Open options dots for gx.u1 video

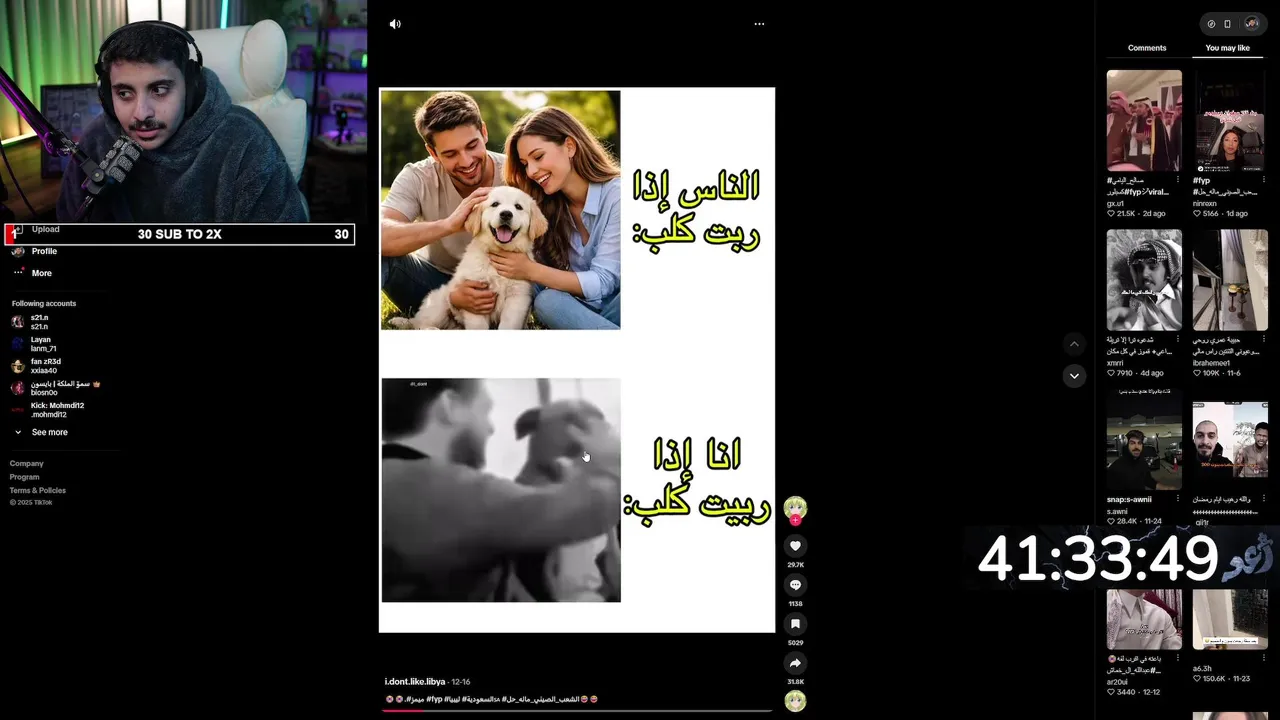(x=1177, y=180)
